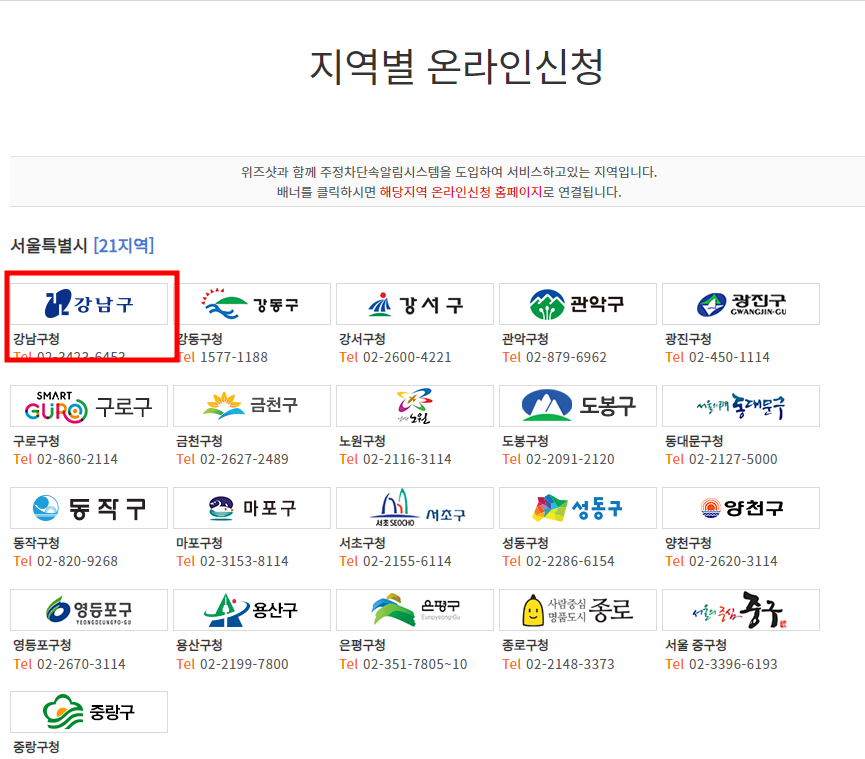The height and width of the screenshot is (759, 865).
Task: Click the 성동구청 office name
Action: [525, 543]
